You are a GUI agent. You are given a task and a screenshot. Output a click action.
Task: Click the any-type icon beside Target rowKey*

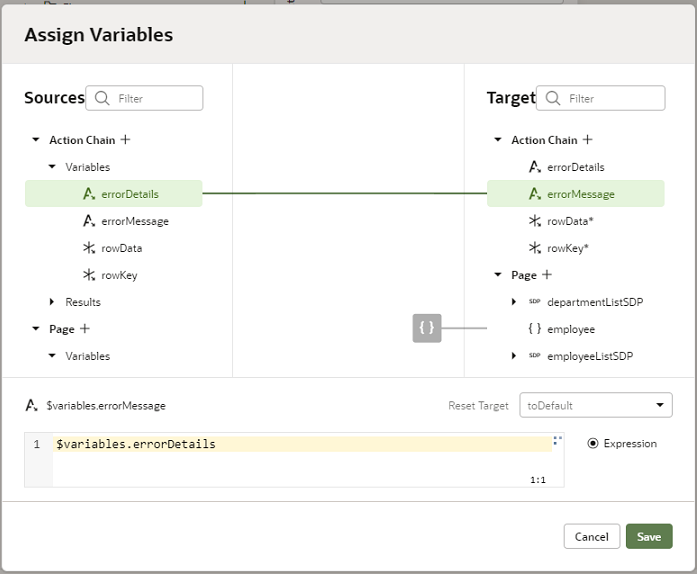535,248
